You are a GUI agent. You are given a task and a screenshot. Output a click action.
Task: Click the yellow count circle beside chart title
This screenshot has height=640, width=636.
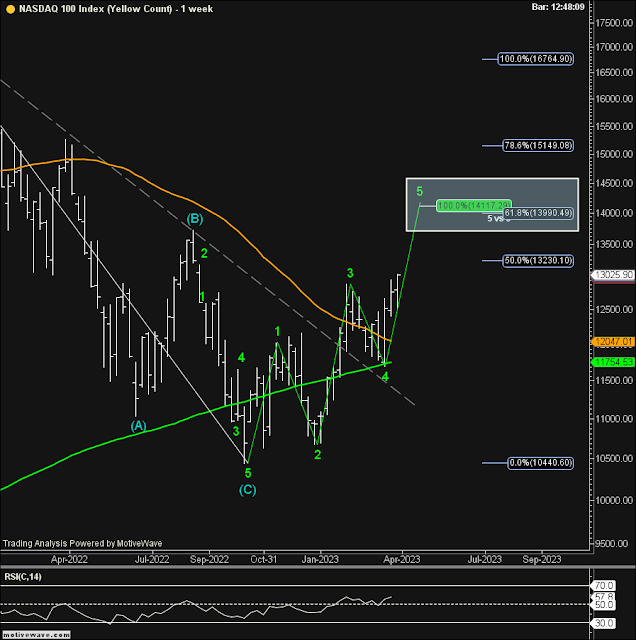(11, 9)
